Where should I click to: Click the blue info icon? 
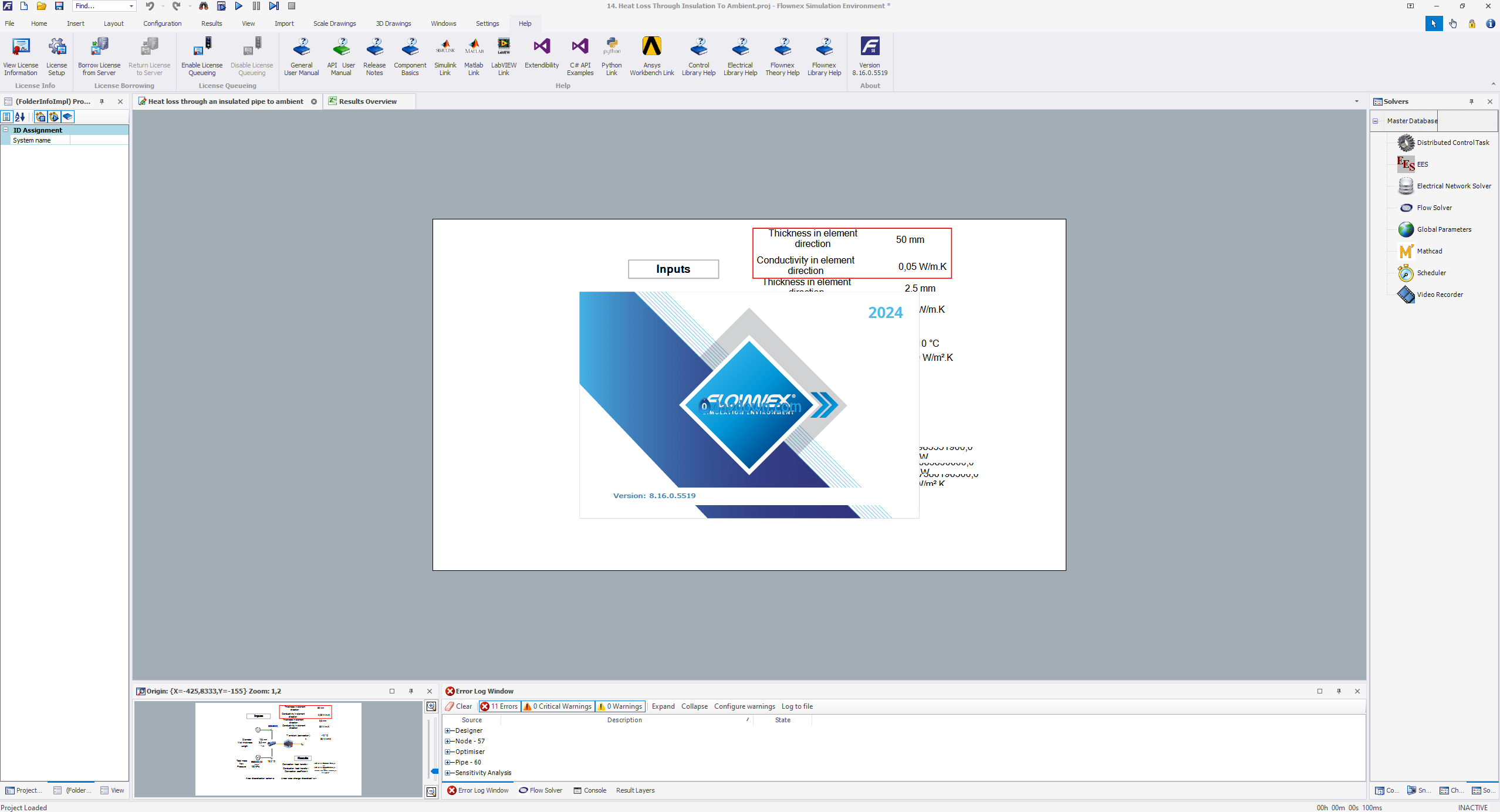[1491, 23]
